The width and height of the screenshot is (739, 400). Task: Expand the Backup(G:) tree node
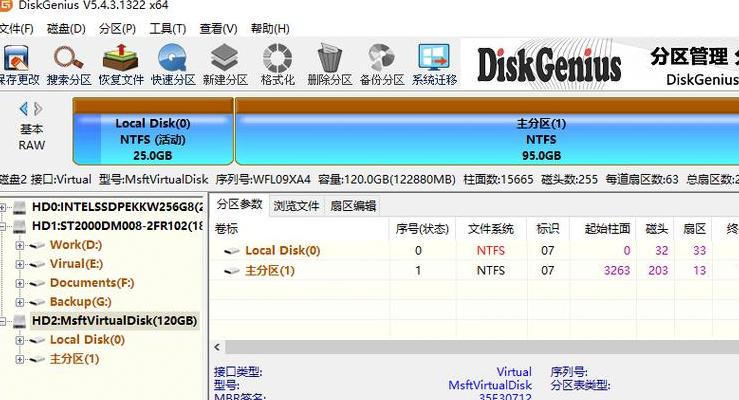click(x=19, y=302)
